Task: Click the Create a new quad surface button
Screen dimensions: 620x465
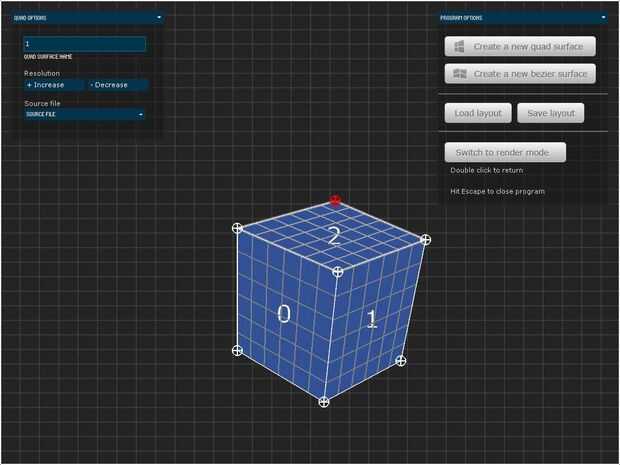Action: pos(520,47)
